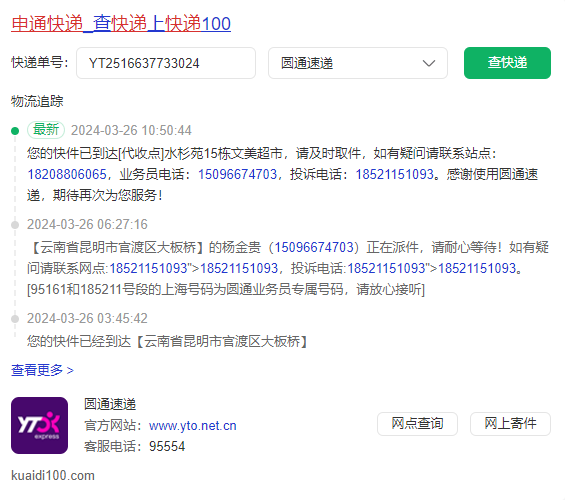Expand the courier list via chevron arrow
This screenshot has height=500, width=565.
click(x=429, y=63)
